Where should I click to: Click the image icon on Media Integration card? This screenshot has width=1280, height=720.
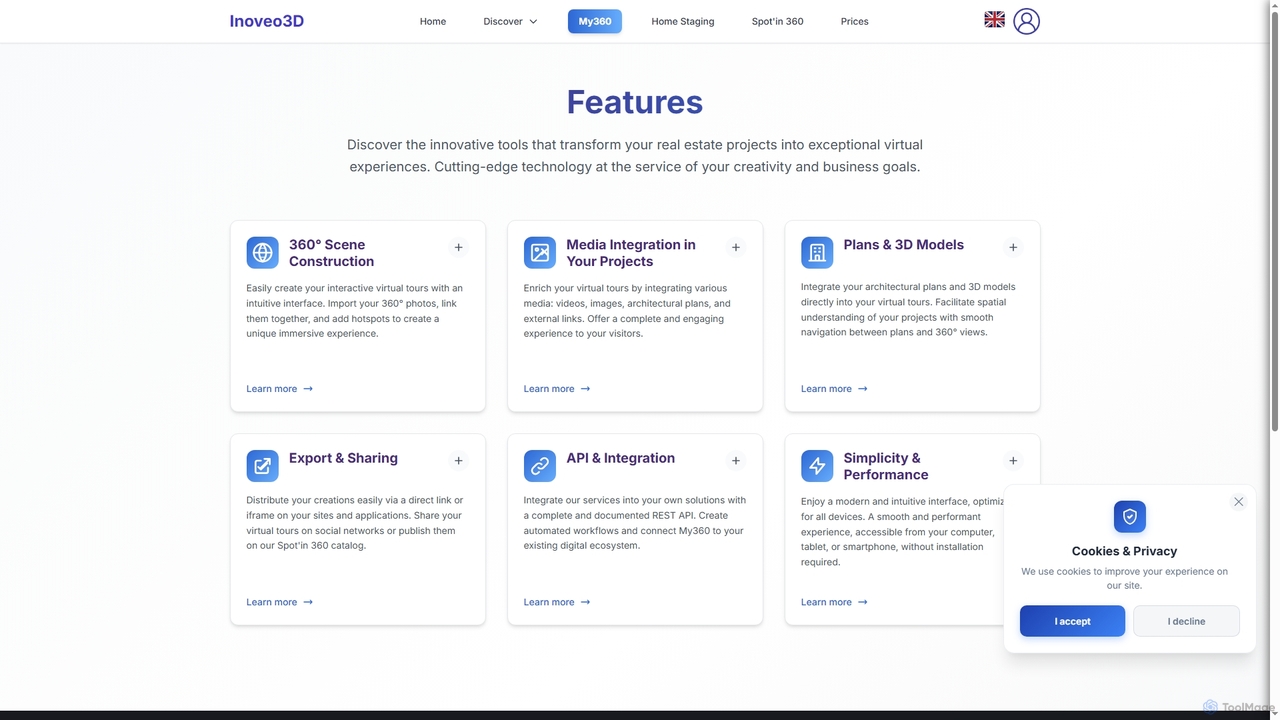pos(540,253)
